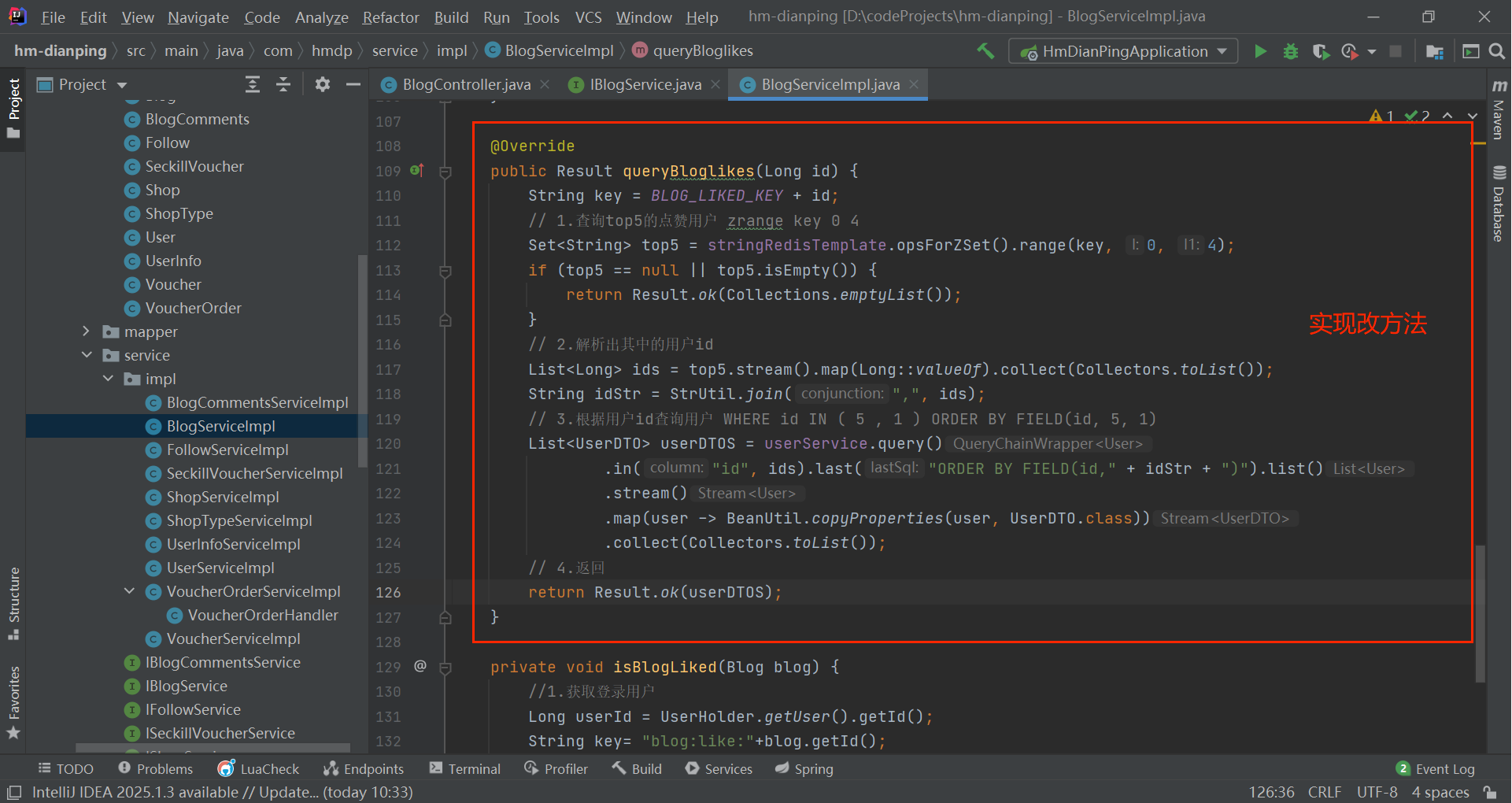This screenshot has width=1512, height=803.
Task: Click the @ gutter icon on line 129
Action: pyautogui.click(x=420, y=666)
